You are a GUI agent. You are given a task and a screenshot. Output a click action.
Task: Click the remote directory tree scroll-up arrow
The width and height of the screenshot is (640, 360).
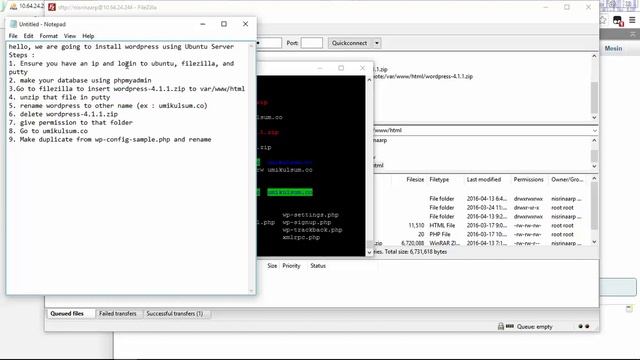coord(594,140)
